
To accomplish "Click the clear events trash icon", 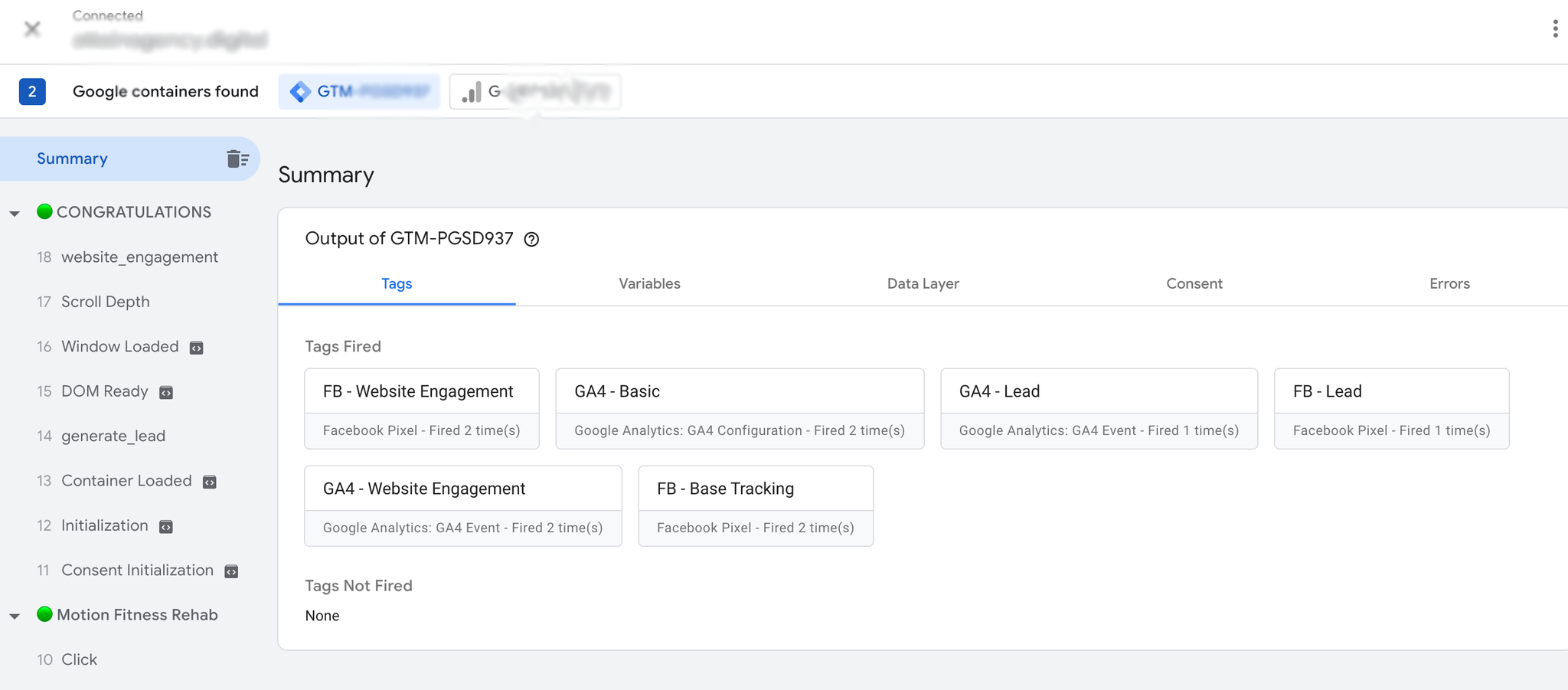I will (x=237, y=159).
